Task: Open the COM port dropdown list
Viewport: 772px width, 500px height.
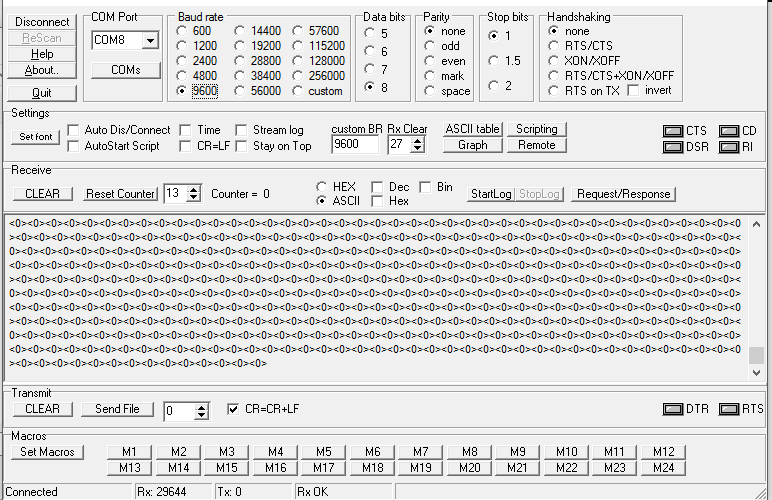Action: coord(150,41)
